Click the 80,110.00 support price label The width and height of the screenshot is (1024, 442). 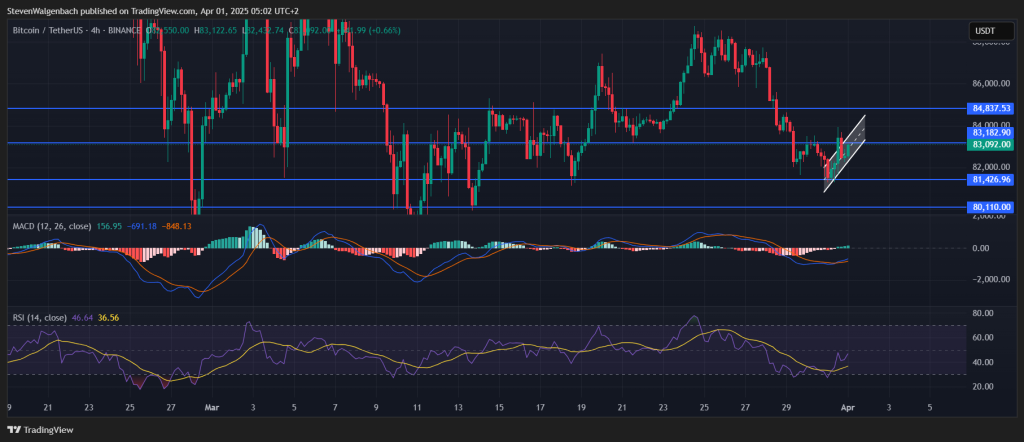pyautogui.click(x=991, y=207)
